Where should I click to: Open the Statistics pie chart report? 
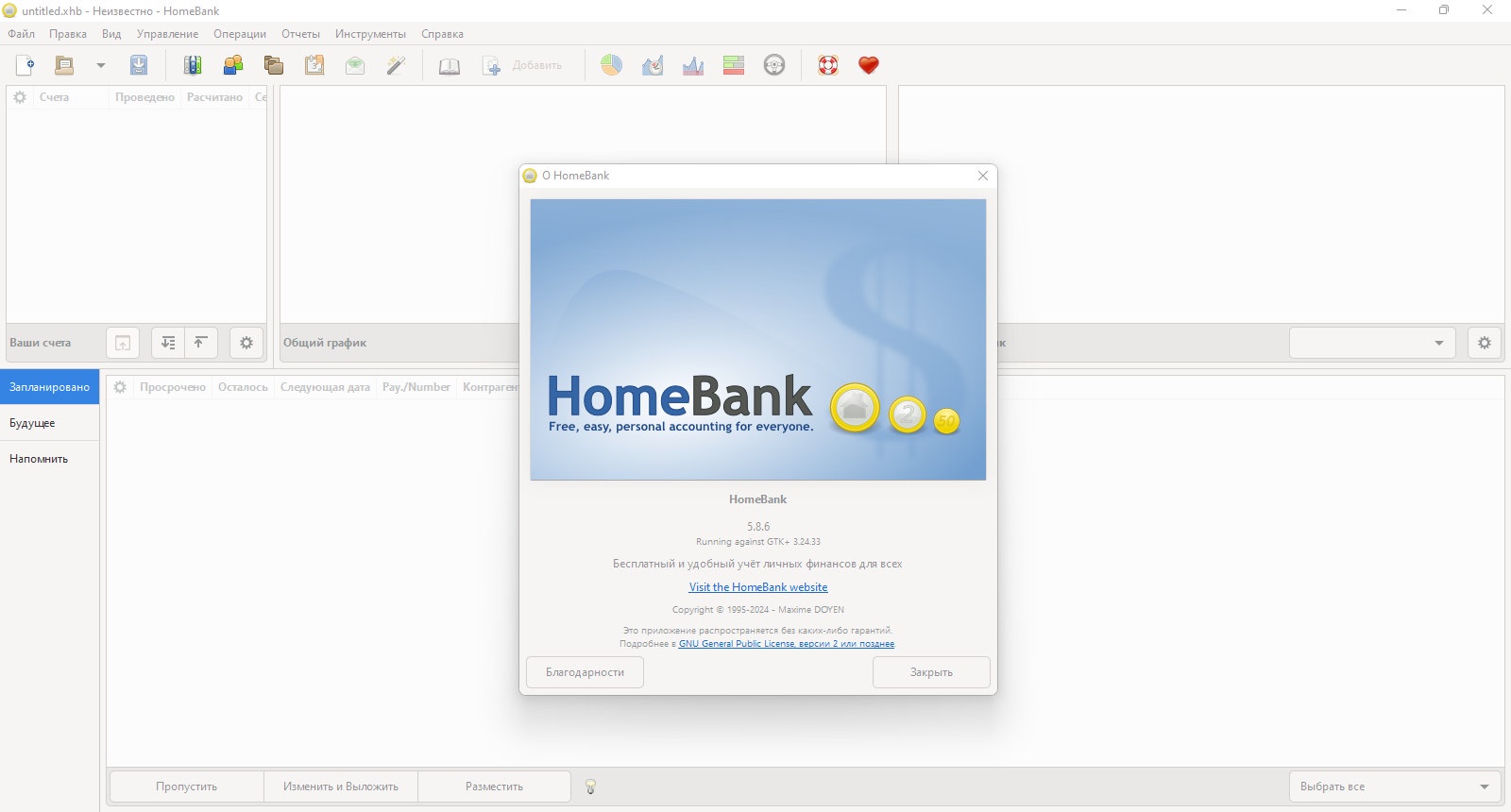click(x=612, y=65)
